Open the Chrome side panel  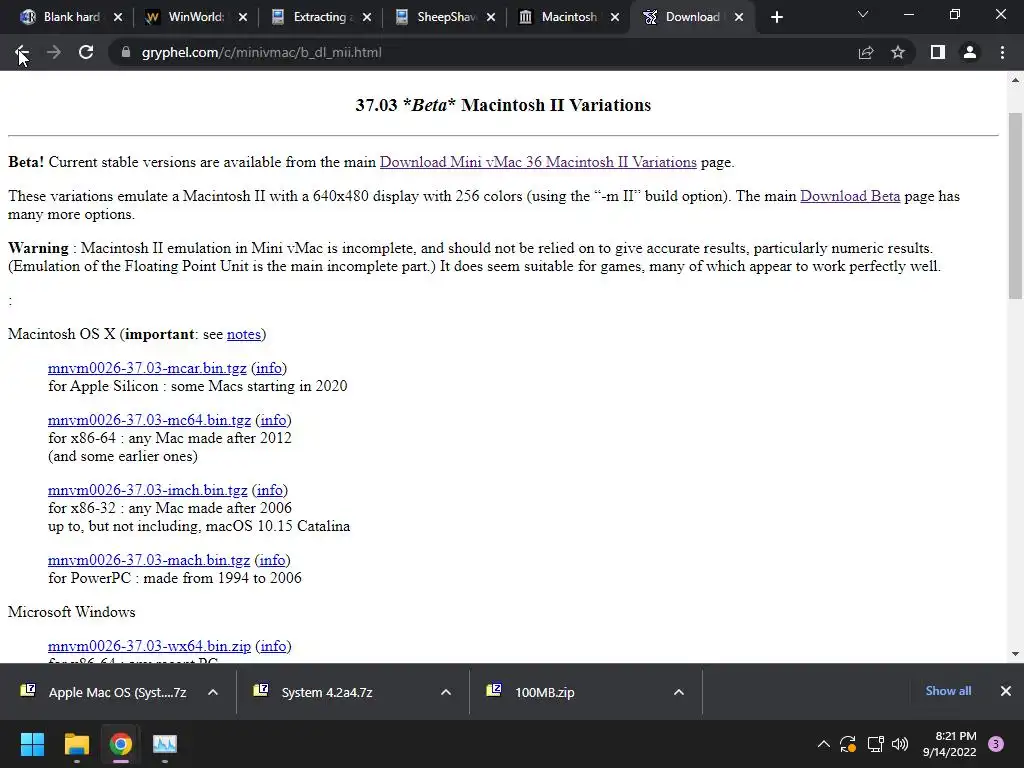coord(938,53)
